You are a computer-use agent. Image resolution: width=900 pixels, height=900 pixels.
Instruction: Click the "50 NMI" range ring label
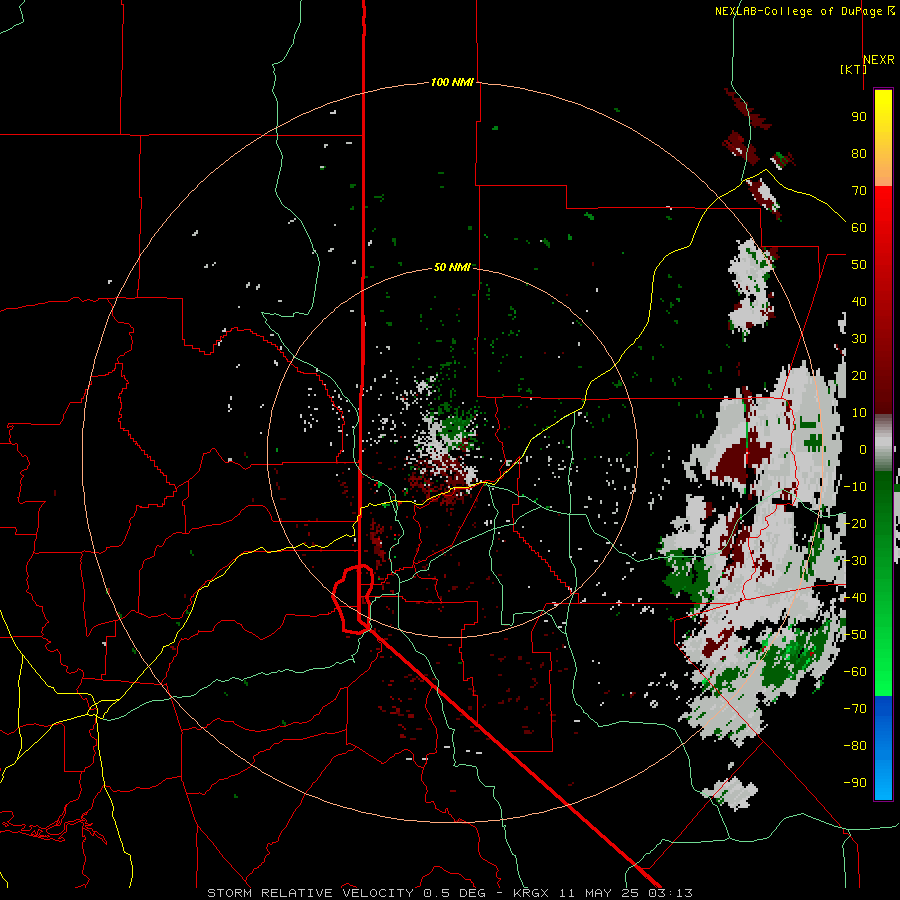452,267
